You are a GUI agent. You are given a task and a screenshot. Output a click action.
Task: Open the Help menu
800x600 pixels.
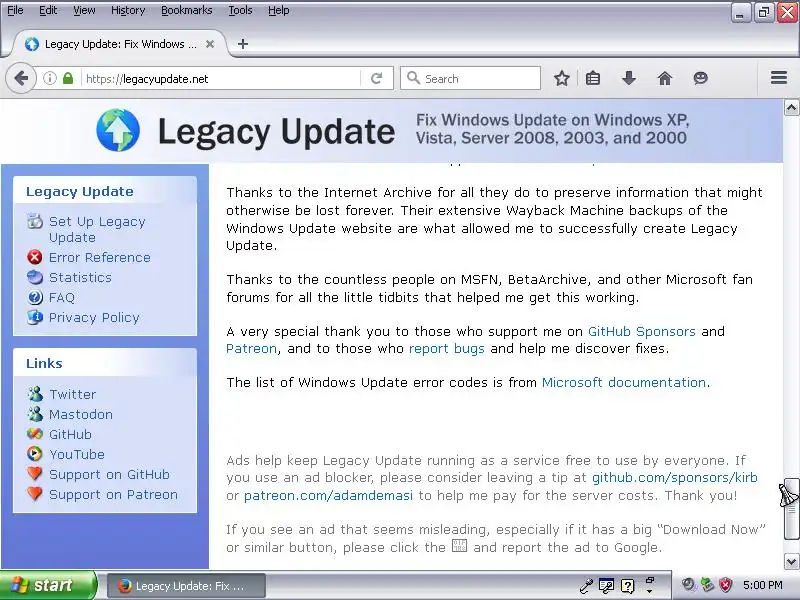tap(279, 10)
